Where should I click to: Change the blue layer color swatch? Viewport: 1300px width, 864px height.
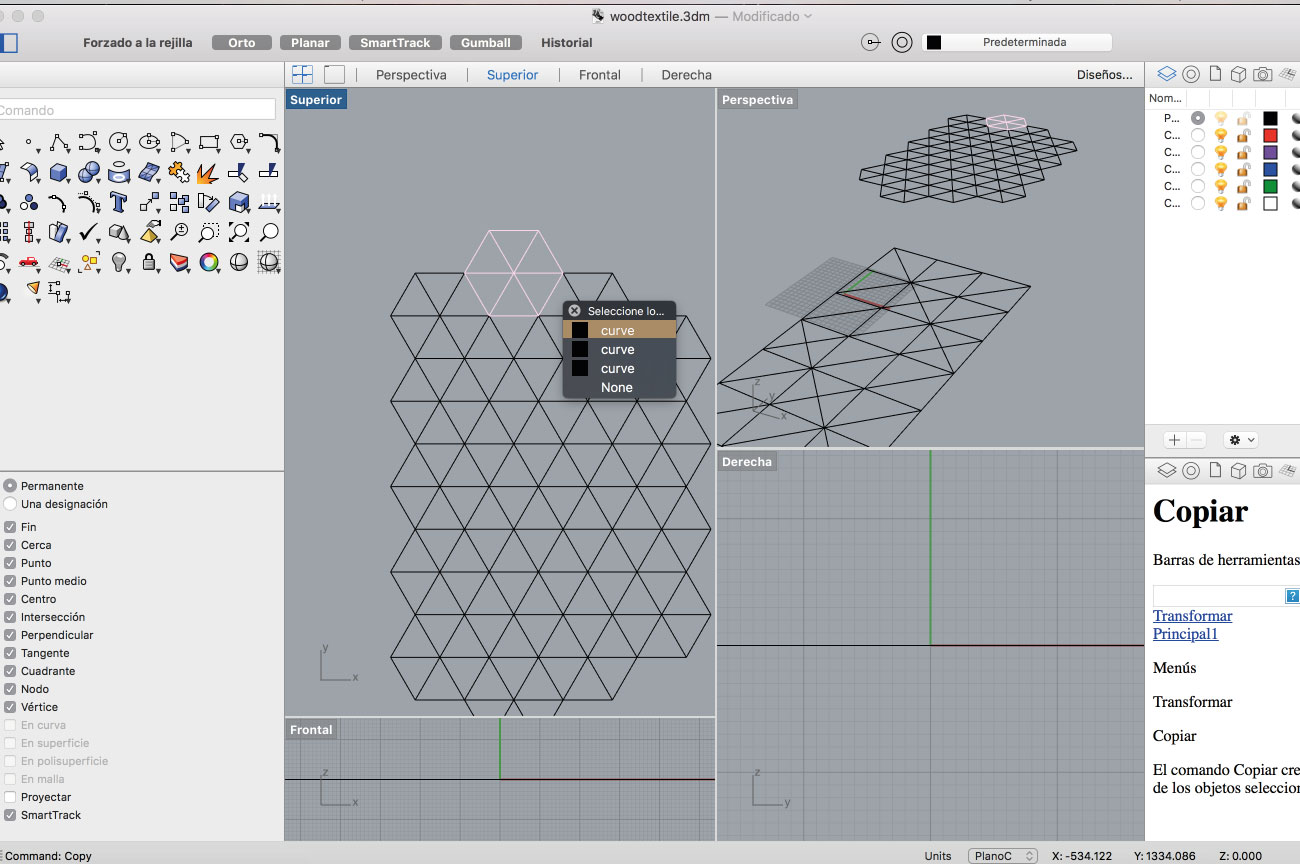tap(1270, 169)
